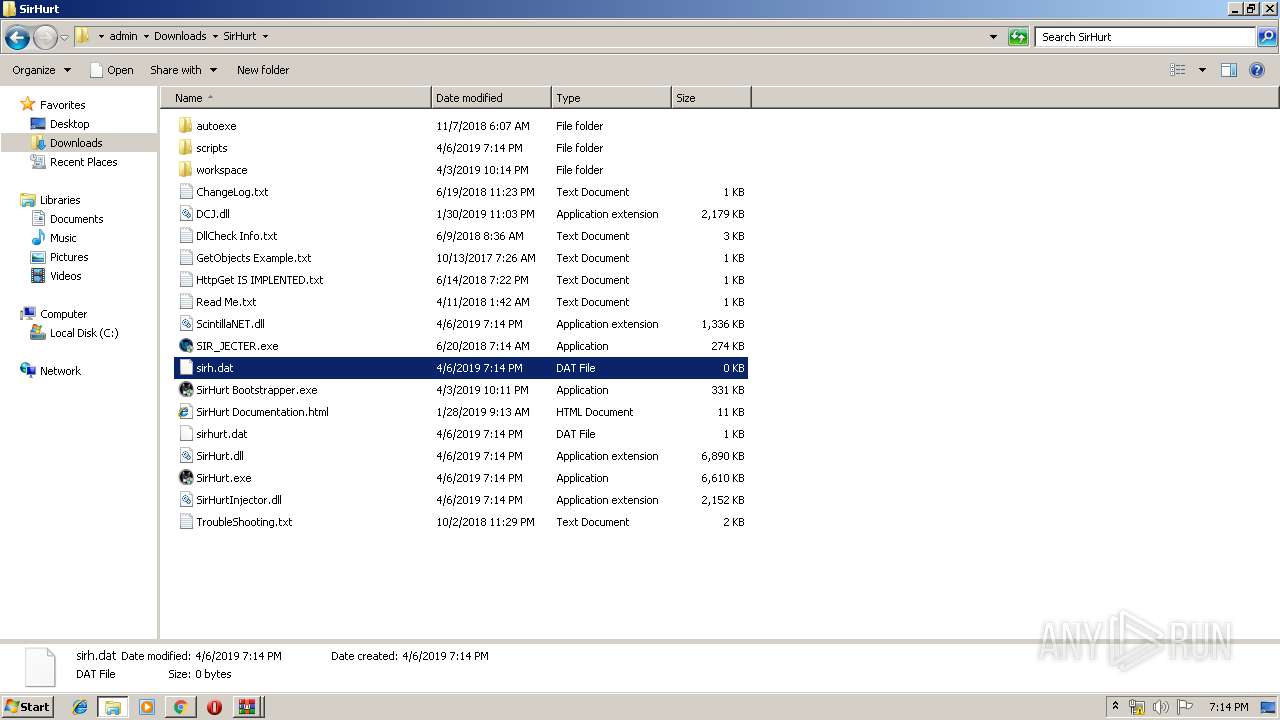Open Opera browser from taskbar
The image size is (1280, 720).
coord(214,707)
